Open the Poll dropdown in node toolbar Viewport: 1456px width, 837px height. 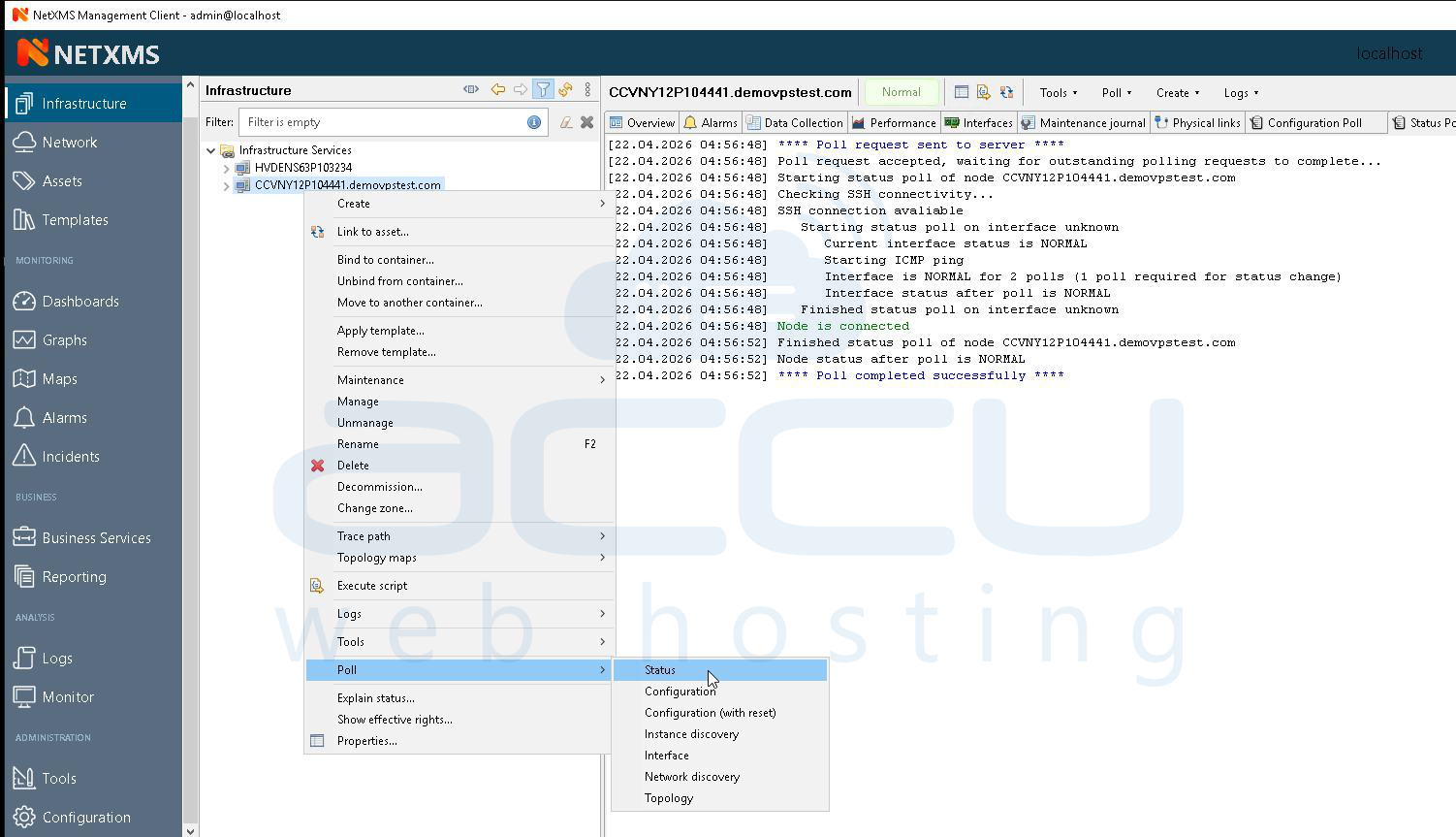coord(1116,92)
